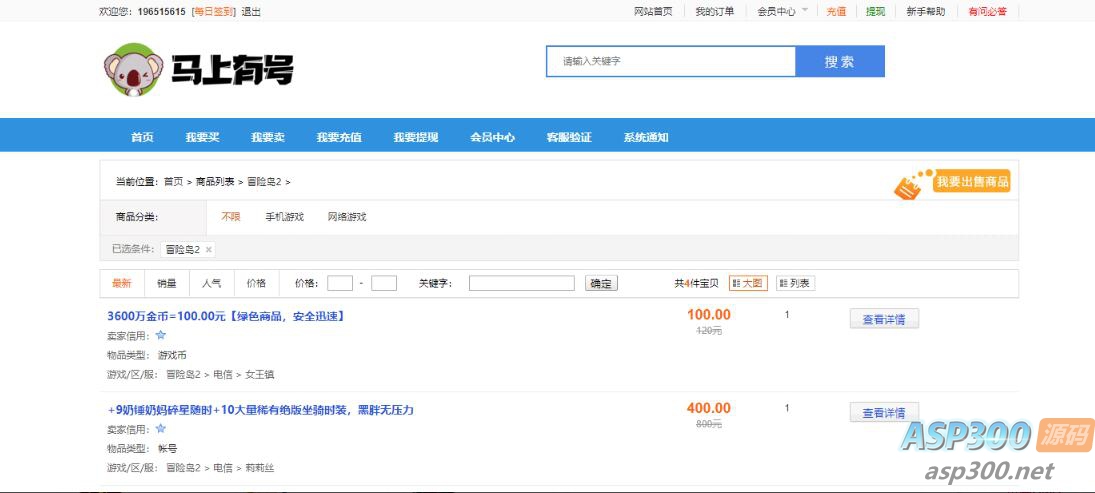Open listing title 3600万金币=100.00元

click(226, 316)
